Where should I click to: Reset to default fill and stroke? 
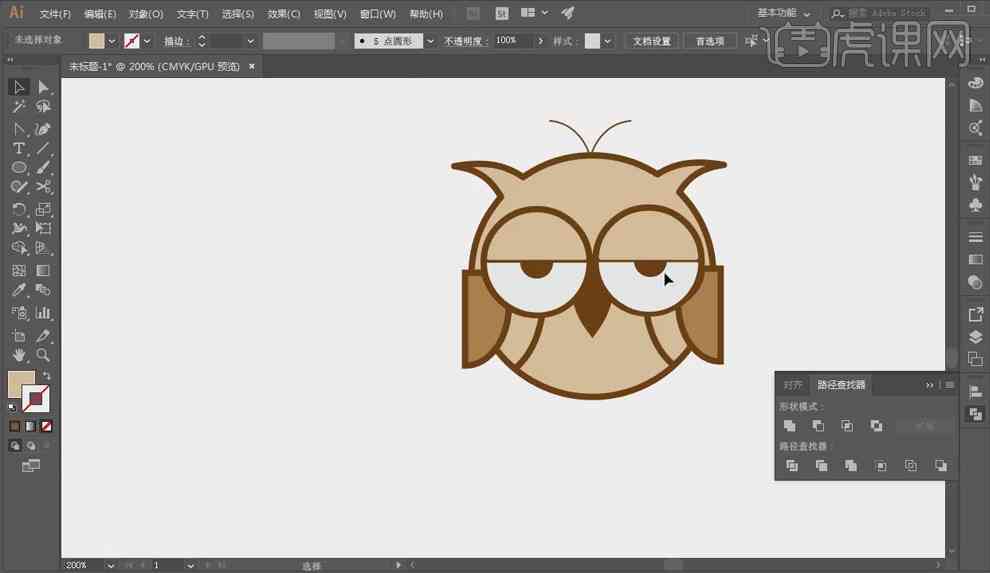pyautogui.click(x=12, y=408)
